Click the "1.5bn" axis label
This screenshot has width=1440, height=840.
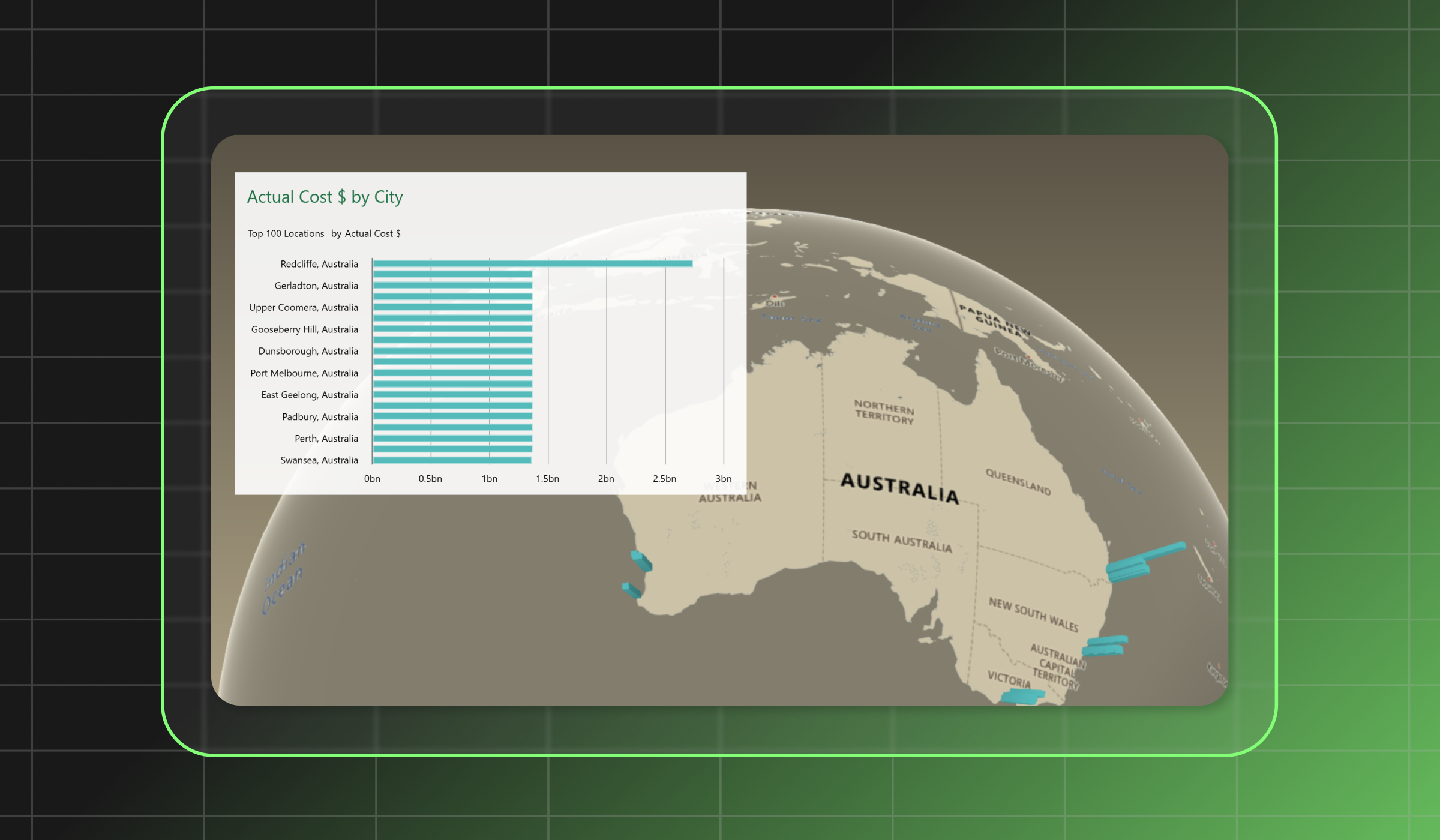pyautogui.click(x=548, y=479)
